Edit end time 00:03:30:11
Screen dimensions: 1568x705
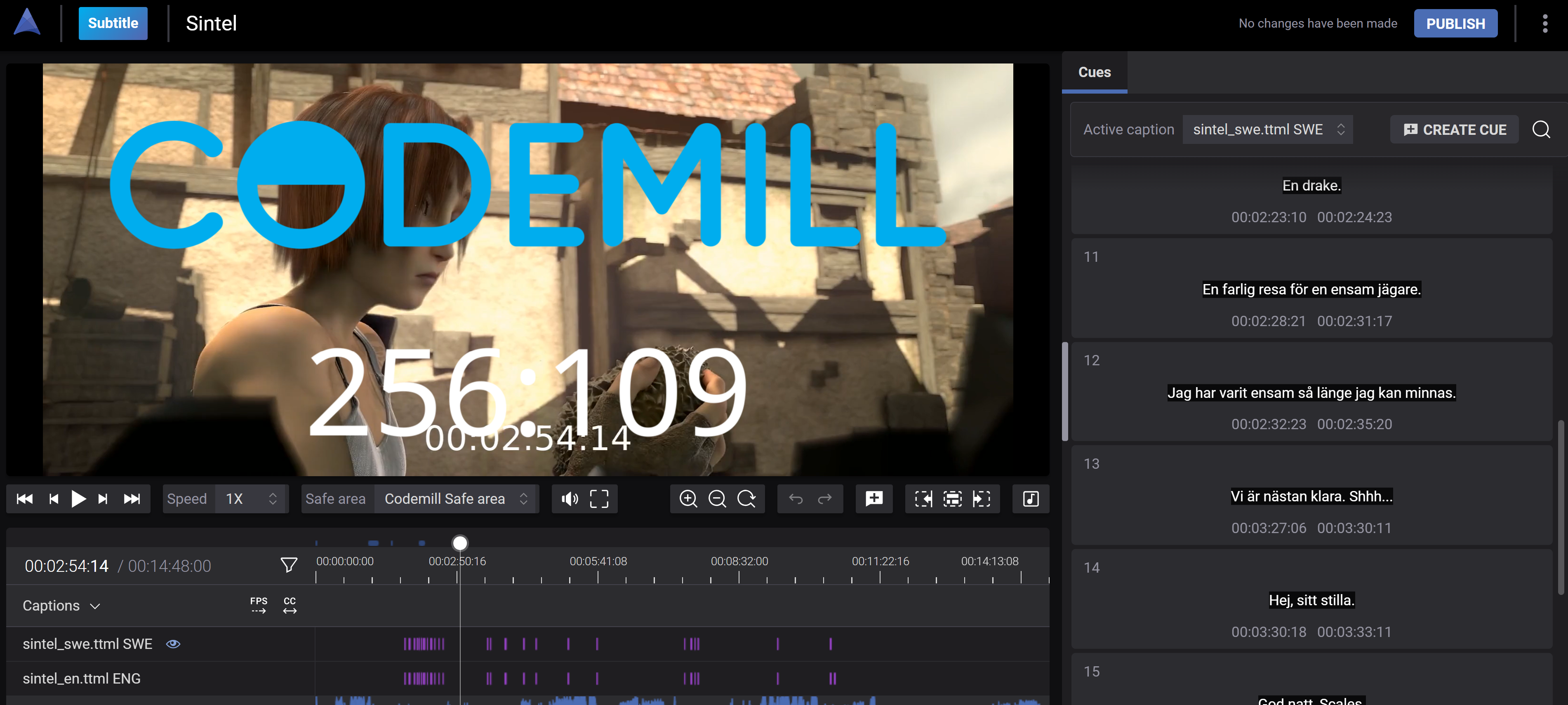click(1354, 528)
